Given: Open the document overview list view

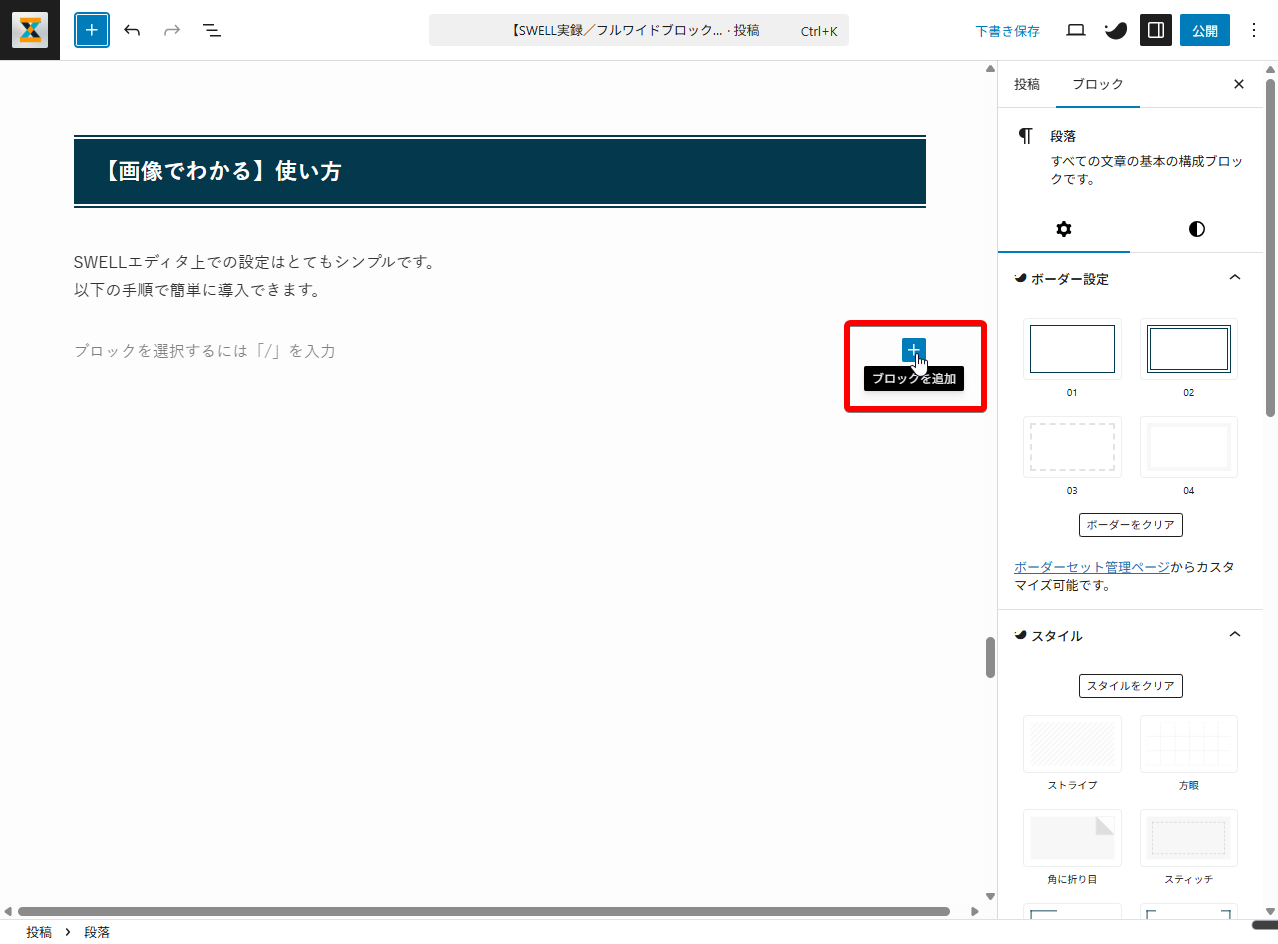Looking at the screenshot, I should [212, 30].
